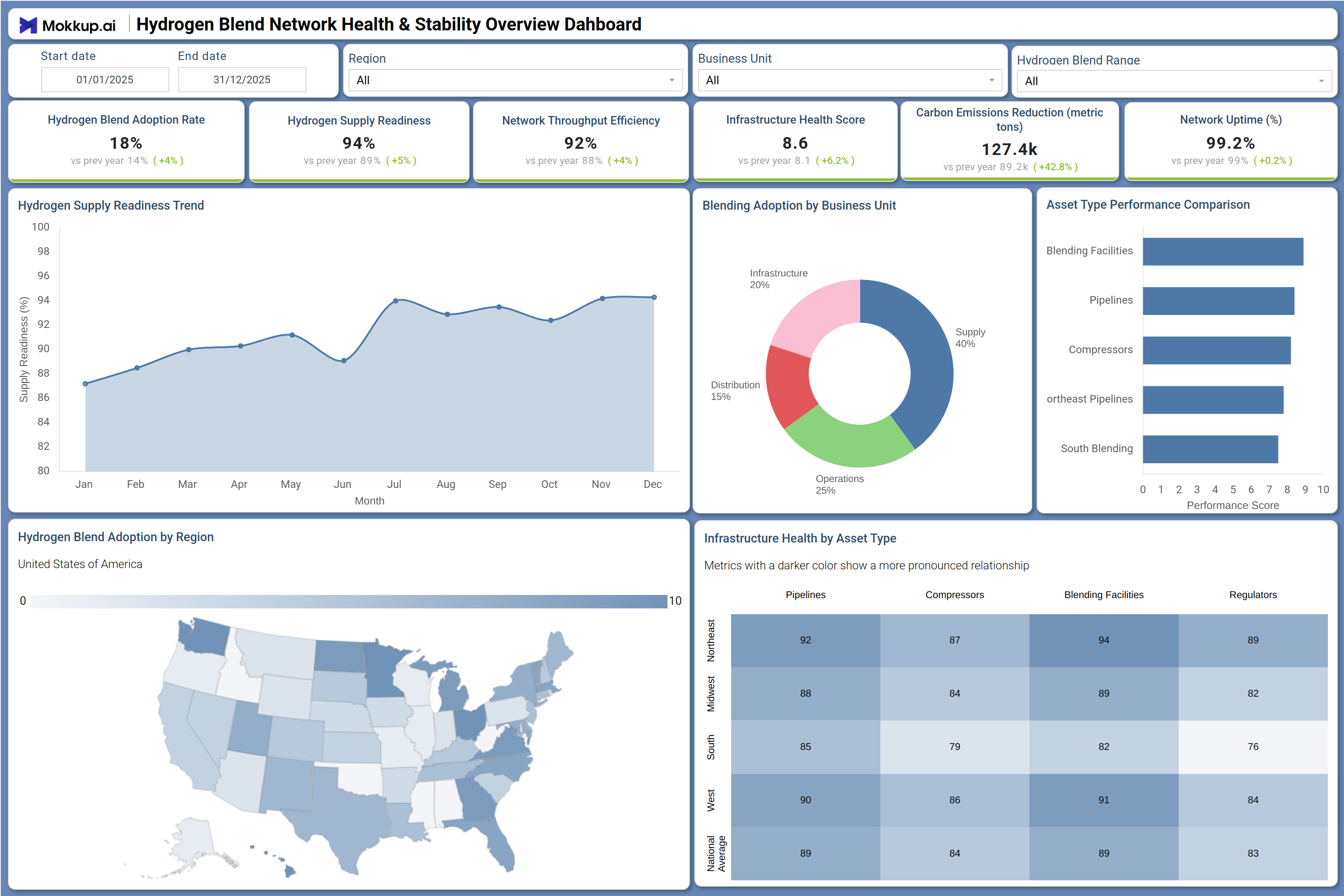Screen dimensions: 1344x896
Task: Open the Hydrogen Blend Range dropdown
Action: 1174,81
